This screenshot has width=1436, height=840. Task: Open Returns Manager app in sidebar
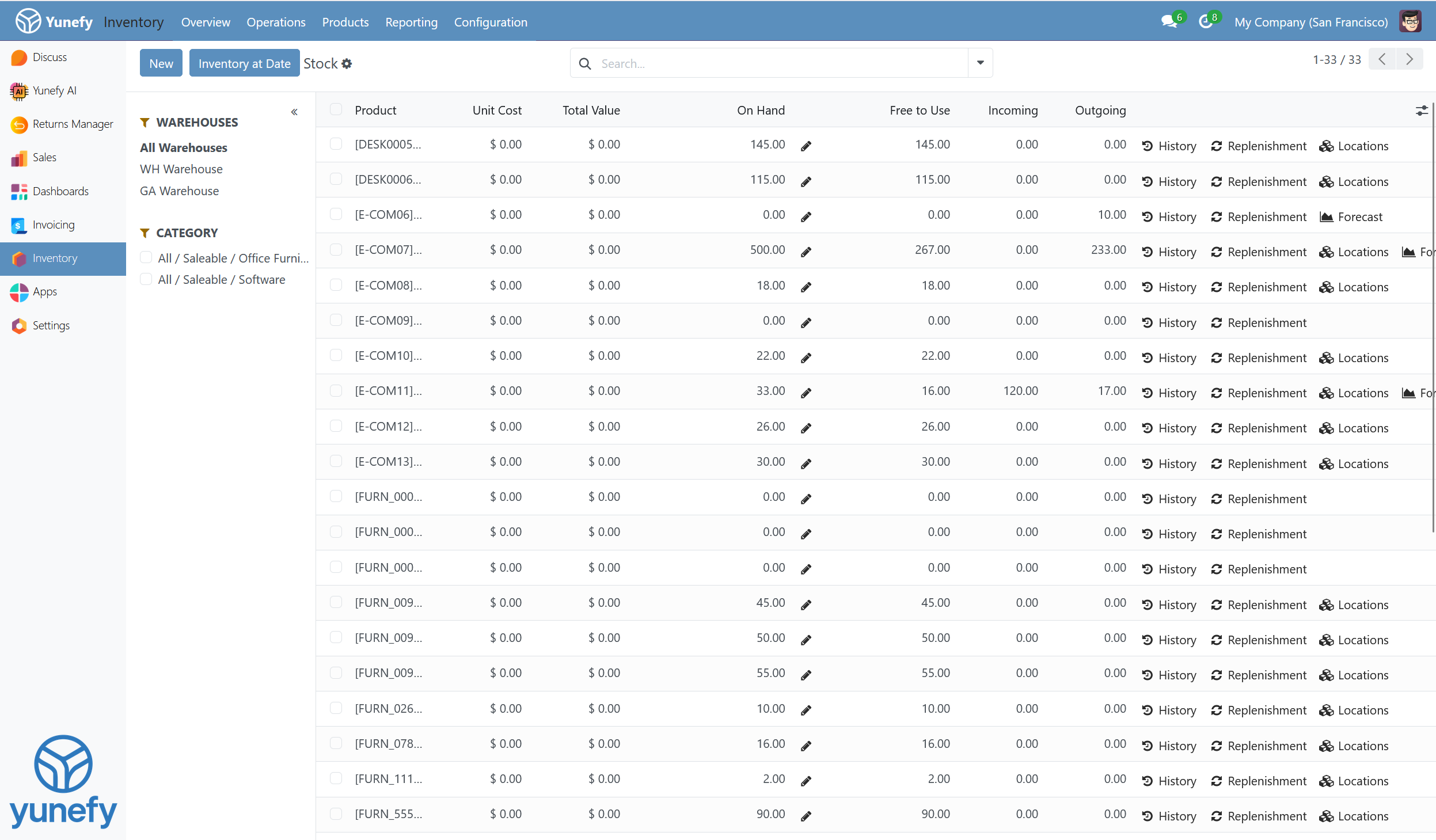tap(72, 124)
